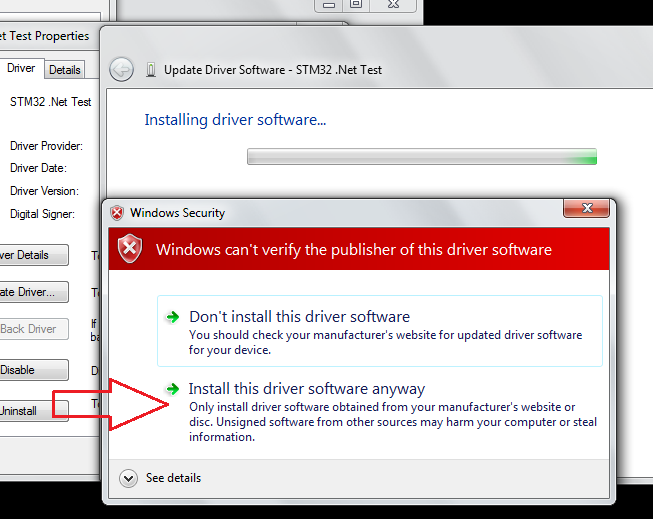The width and height of the screenshot is (653, 519).
Task: Minimize the background window at top
Action: coord(329,5)
